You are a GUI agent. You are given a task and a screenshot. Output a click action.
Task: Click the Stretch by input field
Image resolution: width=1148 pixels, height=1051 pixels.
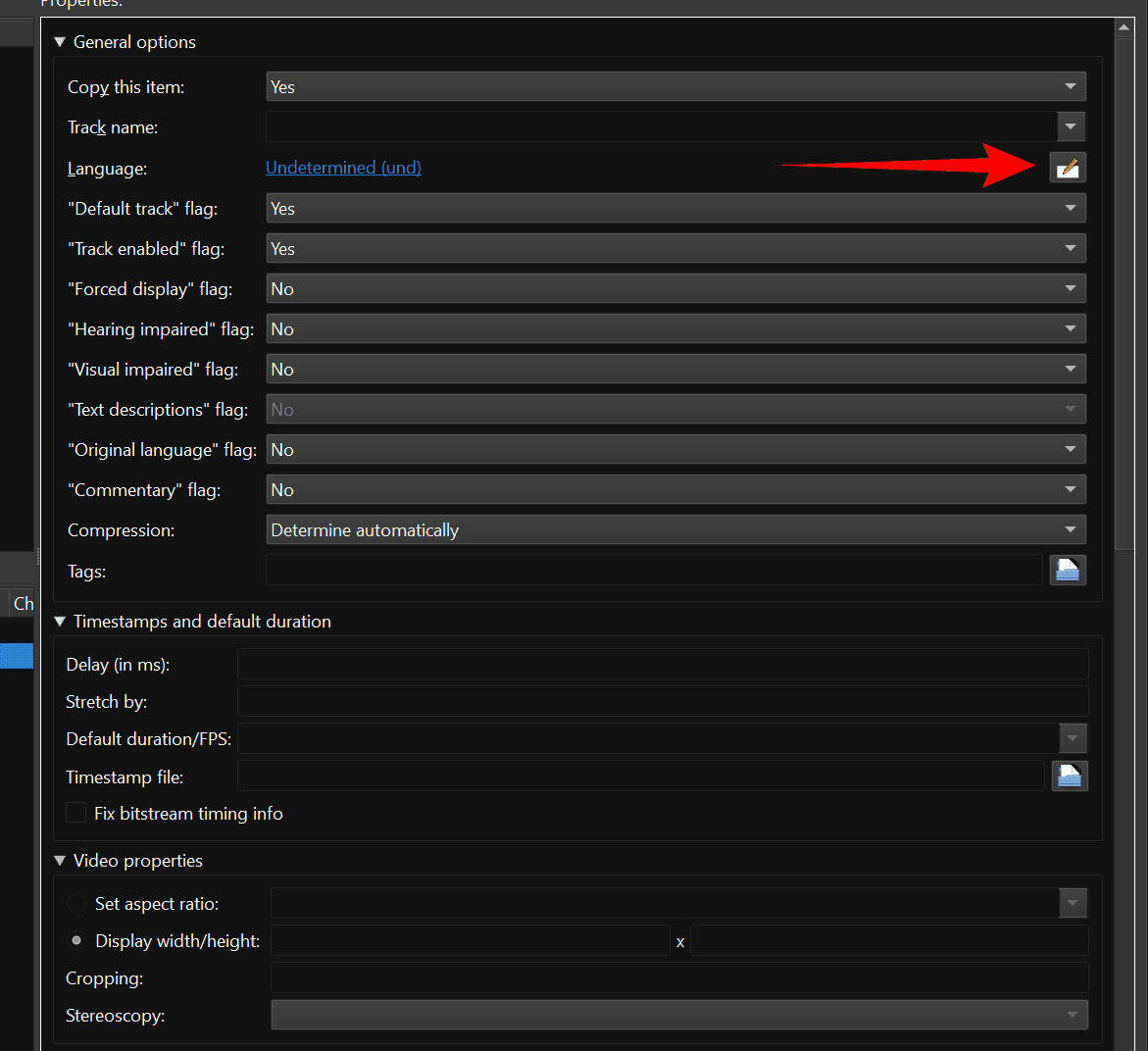[663, 702]
